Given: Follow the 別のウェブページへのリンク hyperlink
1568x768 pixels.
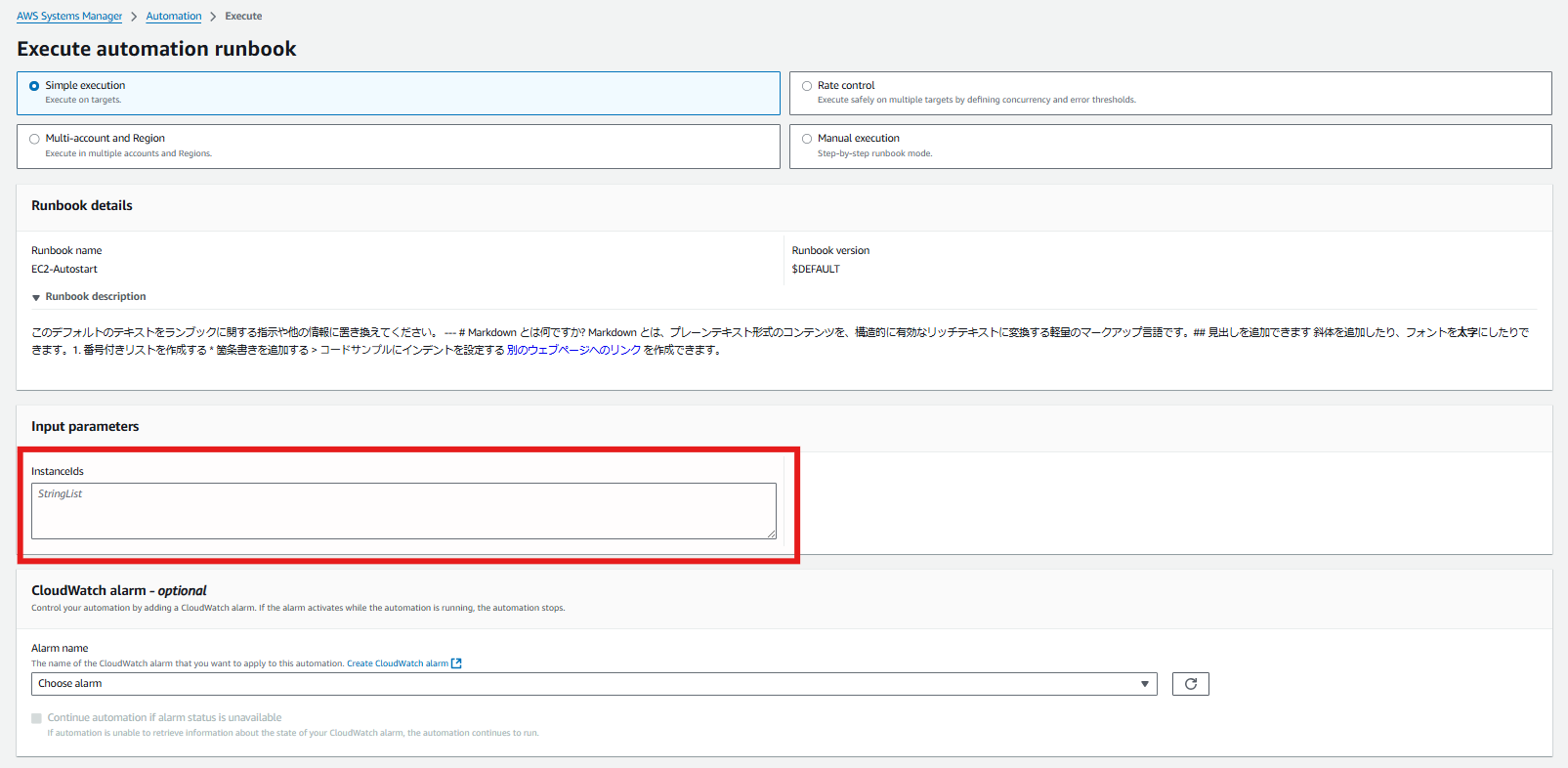Looking at the screenshot, I should point(573,350).
